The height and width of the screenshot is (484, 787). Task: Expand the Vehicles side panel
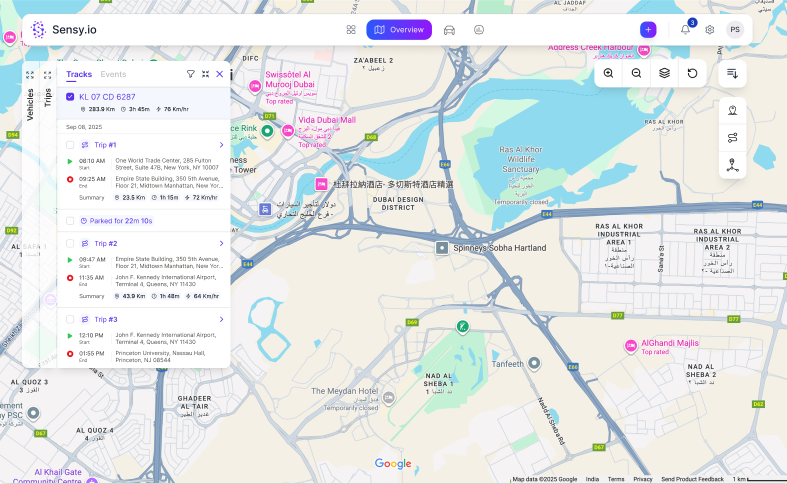(30, 75)
